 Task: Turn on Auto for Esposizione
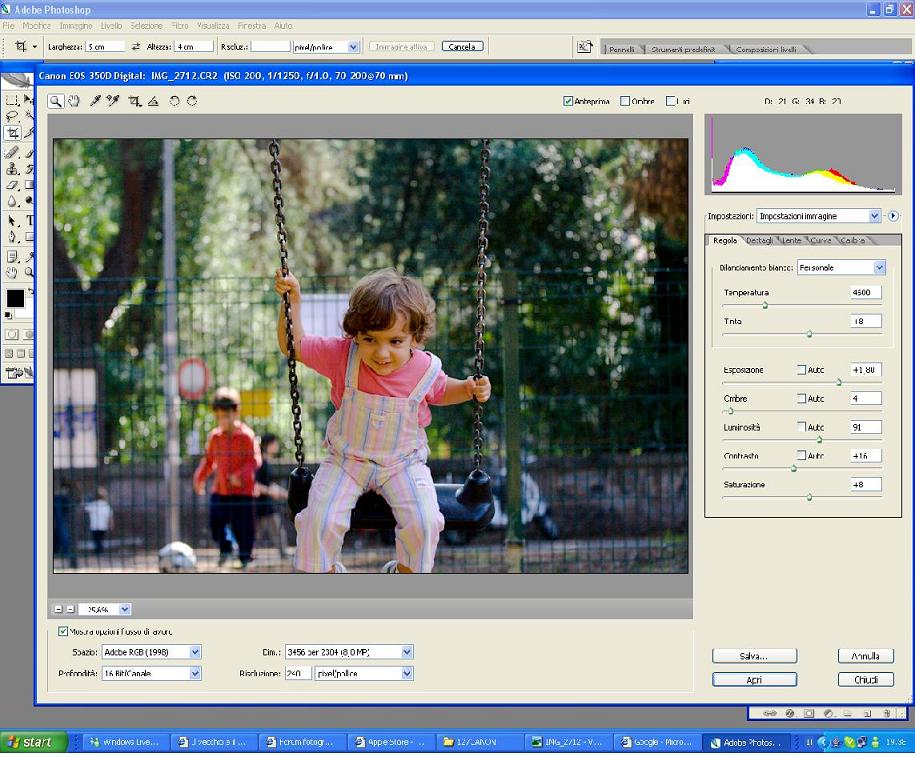click(801, 370)
